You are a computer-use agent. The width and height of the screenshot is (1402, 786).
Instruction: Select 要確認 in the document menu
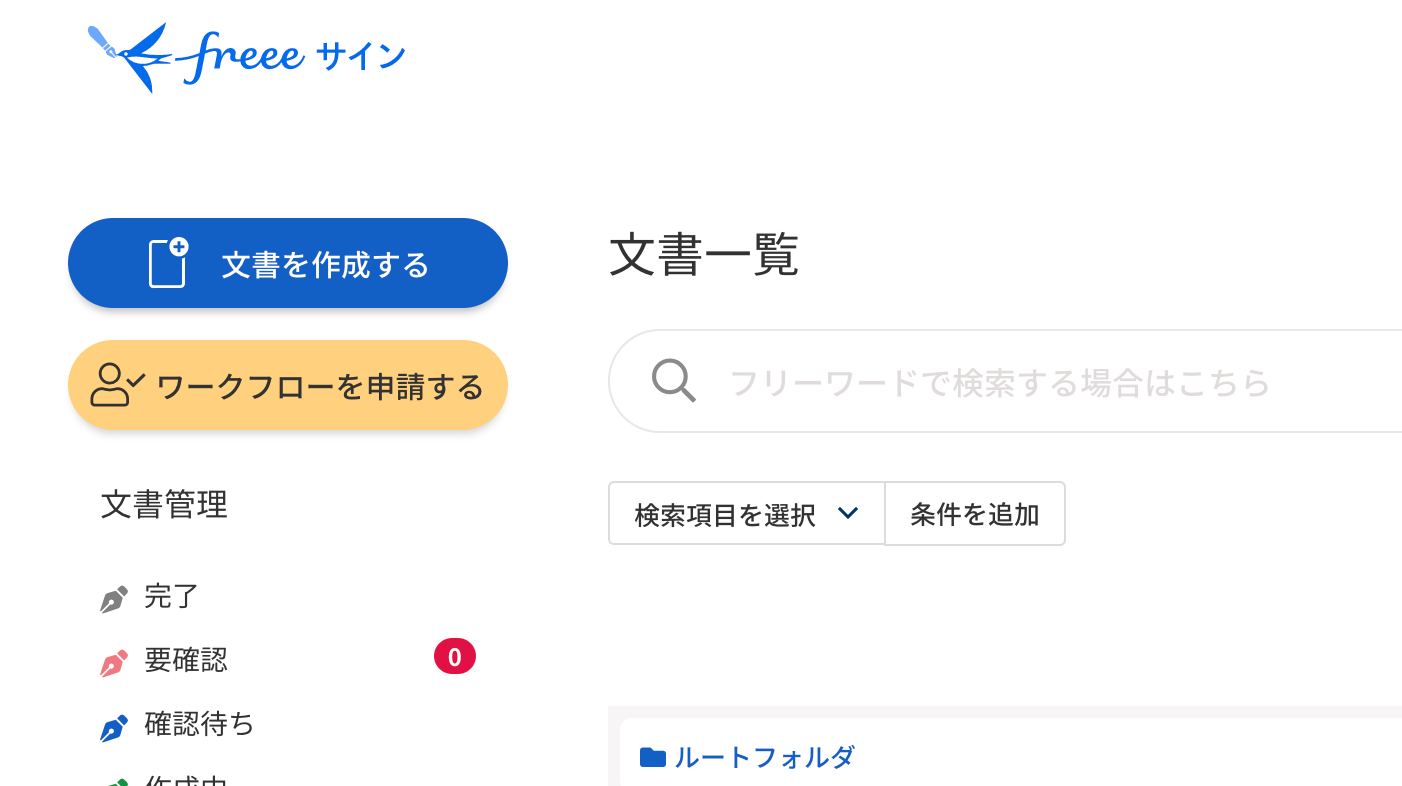pos(186,660)
